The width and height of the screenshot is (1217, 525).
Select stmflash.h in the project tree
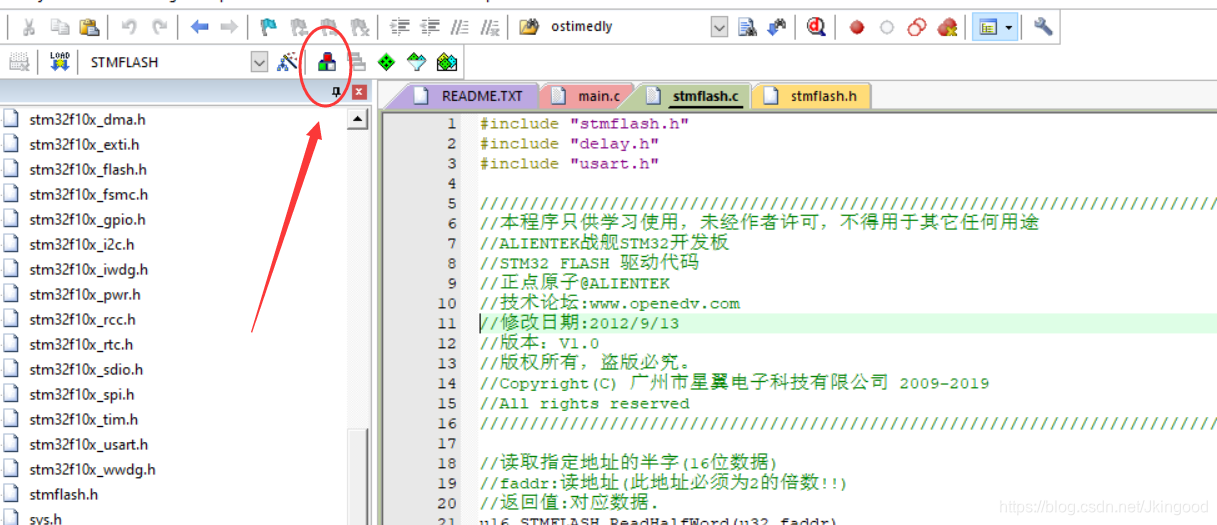[63, 494]
